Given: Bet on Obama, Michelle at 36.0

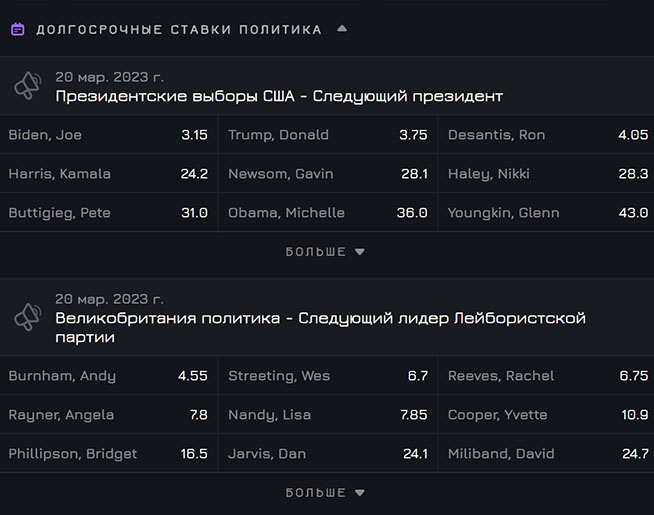Looking at the screenshot, I should [x=327, y=213].
